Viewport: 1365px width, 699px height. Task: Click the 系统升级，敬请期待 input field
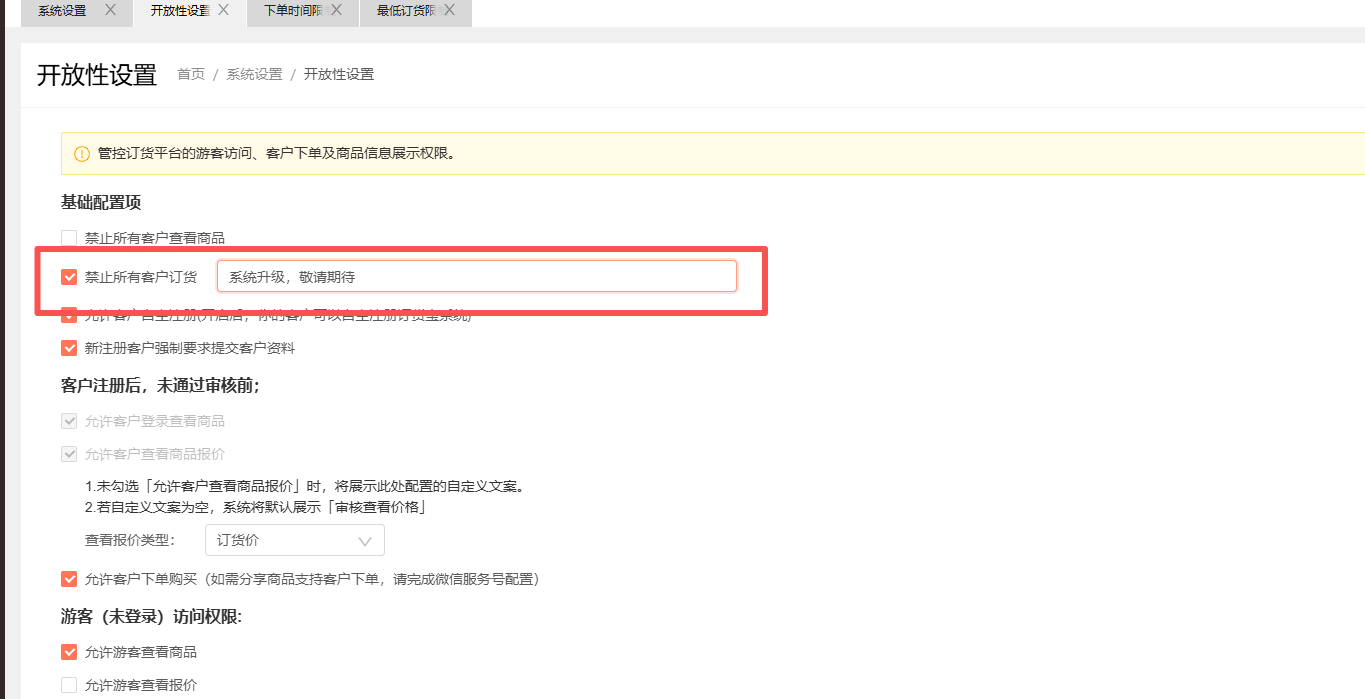point(477,276)
